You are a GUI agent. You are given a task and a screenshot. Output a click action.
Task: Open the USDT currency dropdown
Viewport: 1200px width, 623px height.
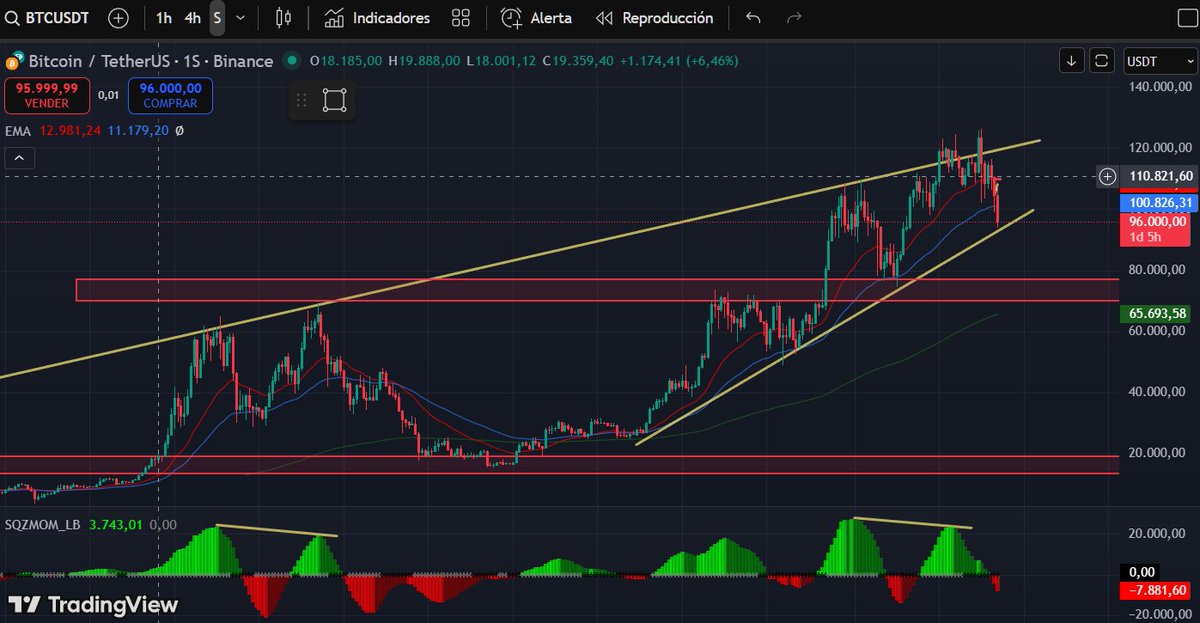(1158, 61)
